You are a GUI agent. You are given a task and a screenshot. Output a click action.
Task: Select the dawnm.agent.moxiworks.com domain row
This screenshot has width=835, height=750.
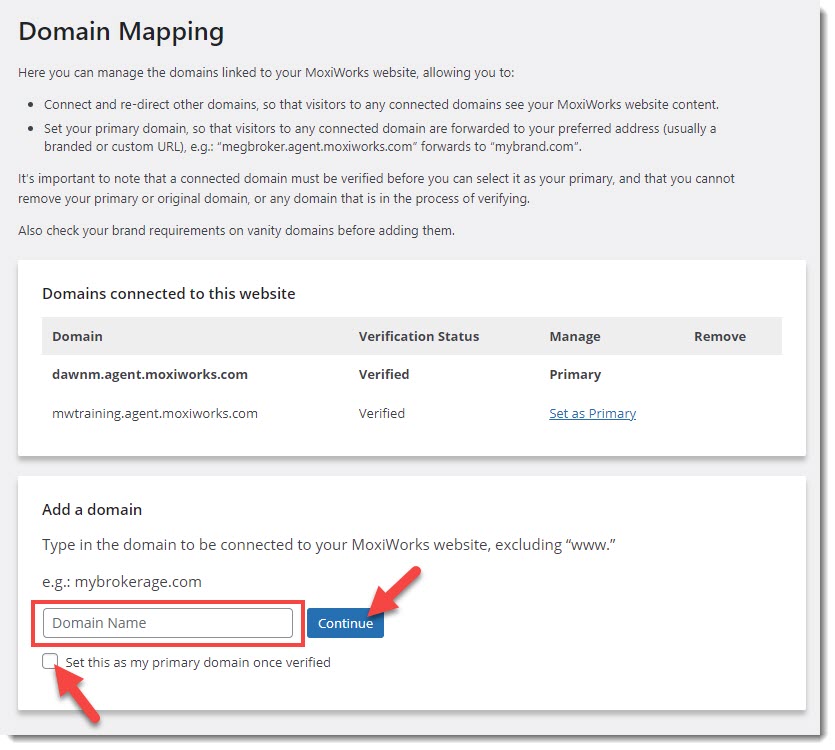[x=149, y=374]
